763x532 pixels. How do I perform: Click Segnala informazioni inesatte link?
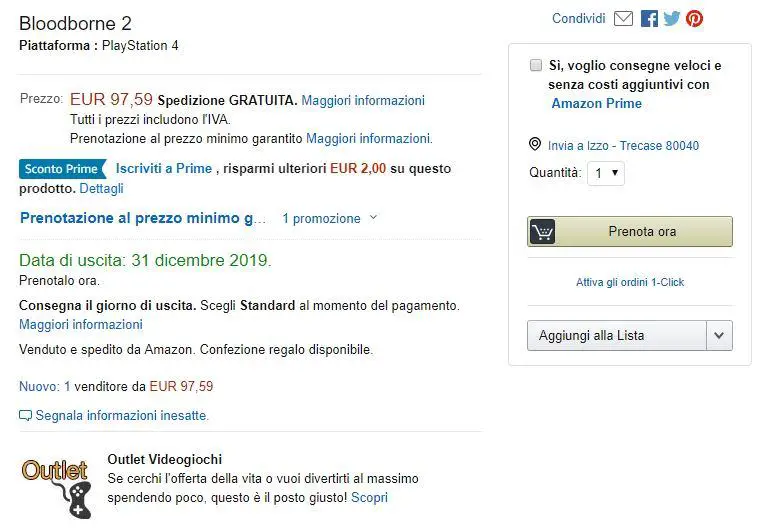pyautogui.click(x=122, y=416)
